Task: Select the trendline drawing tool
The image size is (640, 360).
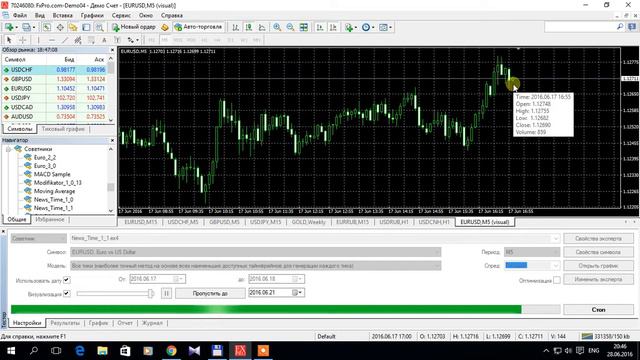Action: coord(65,40)
